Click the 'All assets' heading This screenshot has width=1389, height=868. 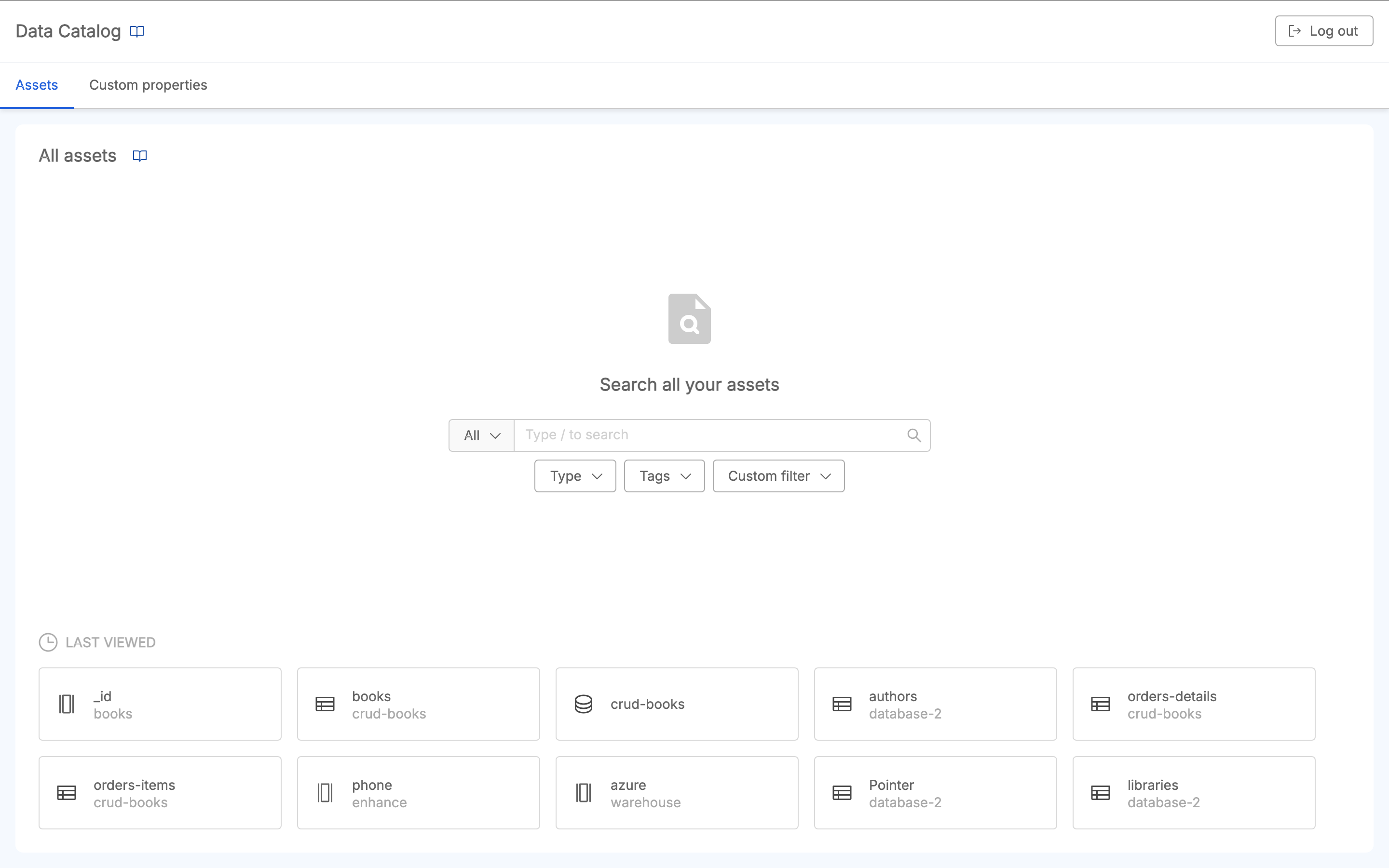[78, 156]
